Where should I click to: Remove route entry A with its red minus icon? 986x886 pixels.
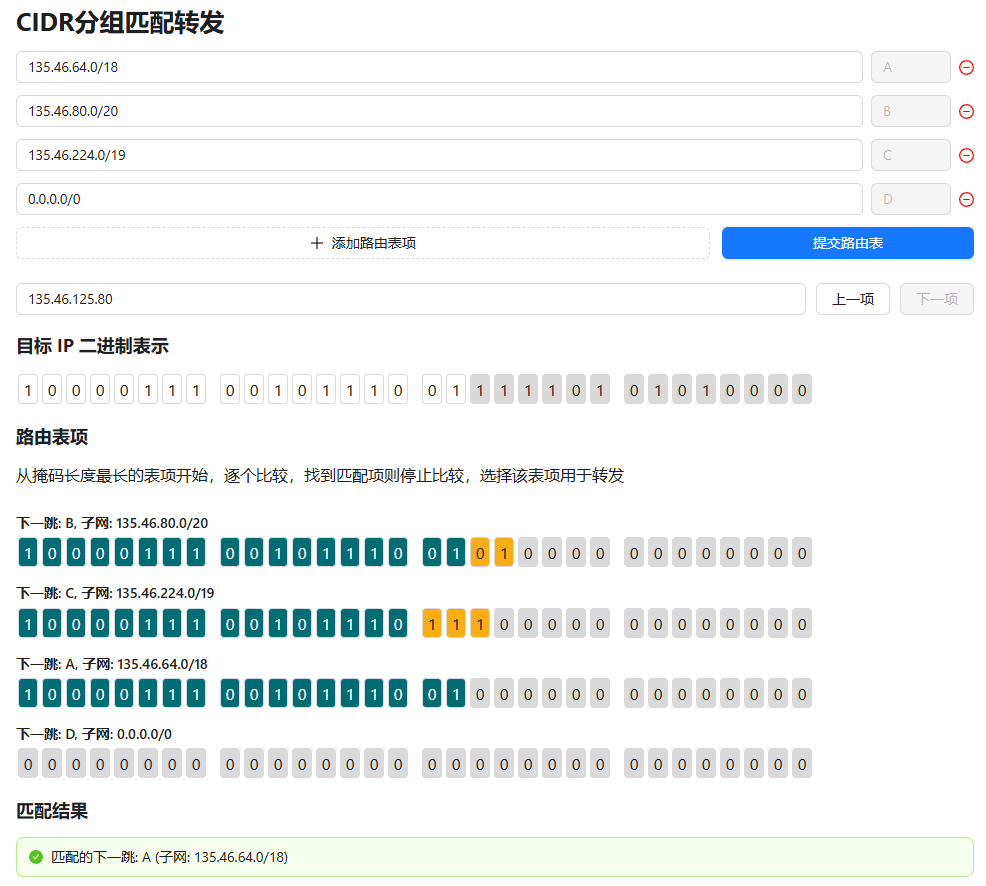(x=966, y=67)
